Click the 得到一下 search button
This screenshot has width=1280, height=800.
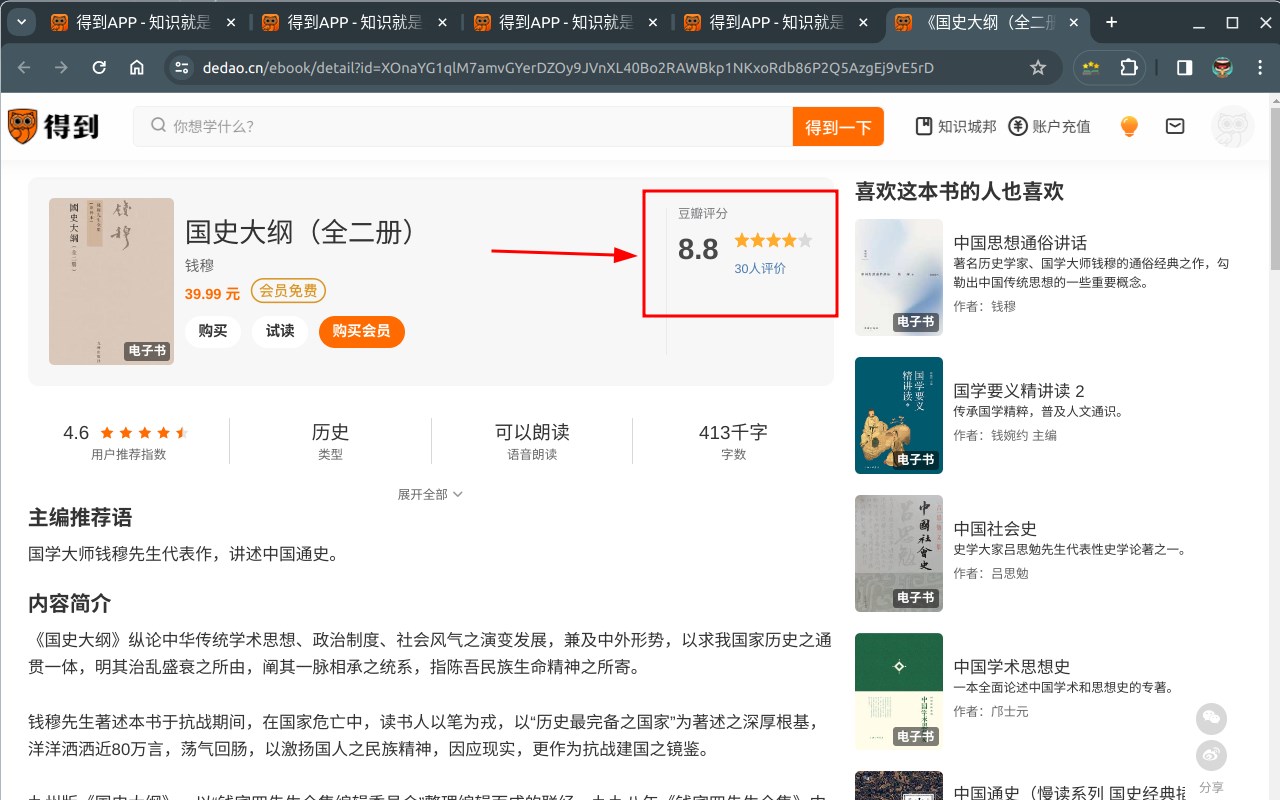[x=838, y=127]
